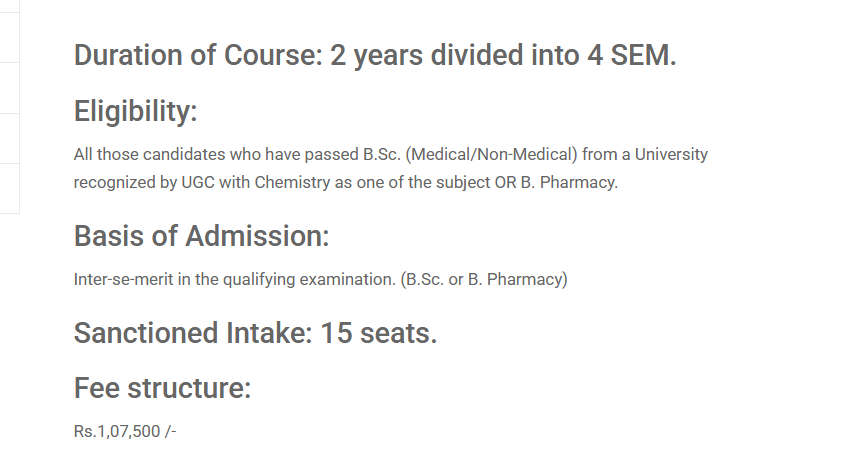Click '2 years' in the duration heading
Image resolution: width=851 pixels, height=459 pixels.
[376, 56]
